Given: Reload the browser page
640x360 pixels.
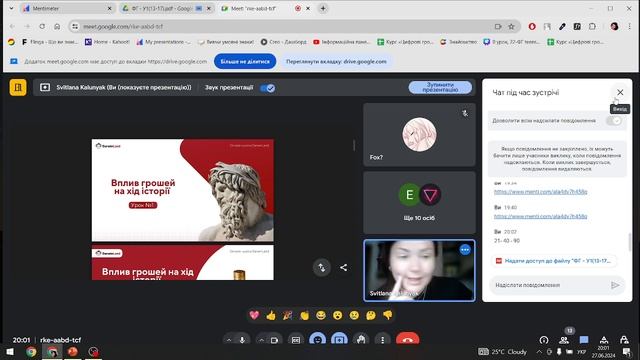Looking at the screenshot, I should click(42, 27).
